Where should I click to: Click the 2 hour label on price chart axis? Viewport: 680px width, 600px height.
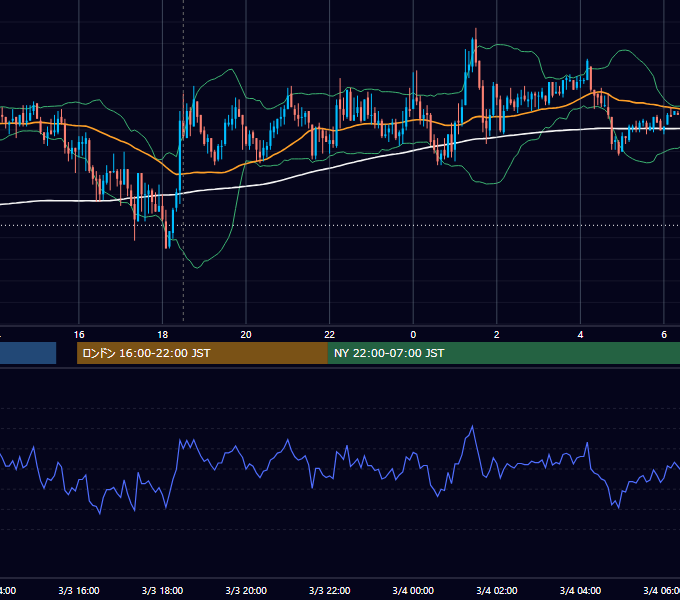(x=497, y=334)
